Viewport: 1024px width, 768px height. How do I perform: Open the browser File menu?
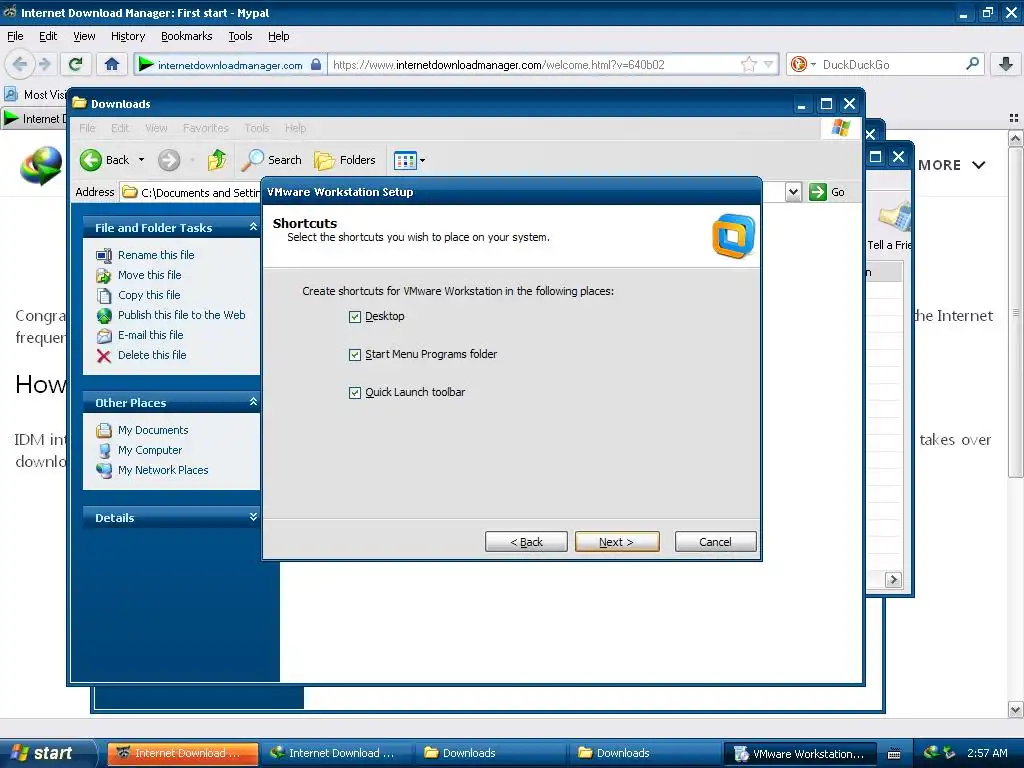tap(15, 36)
